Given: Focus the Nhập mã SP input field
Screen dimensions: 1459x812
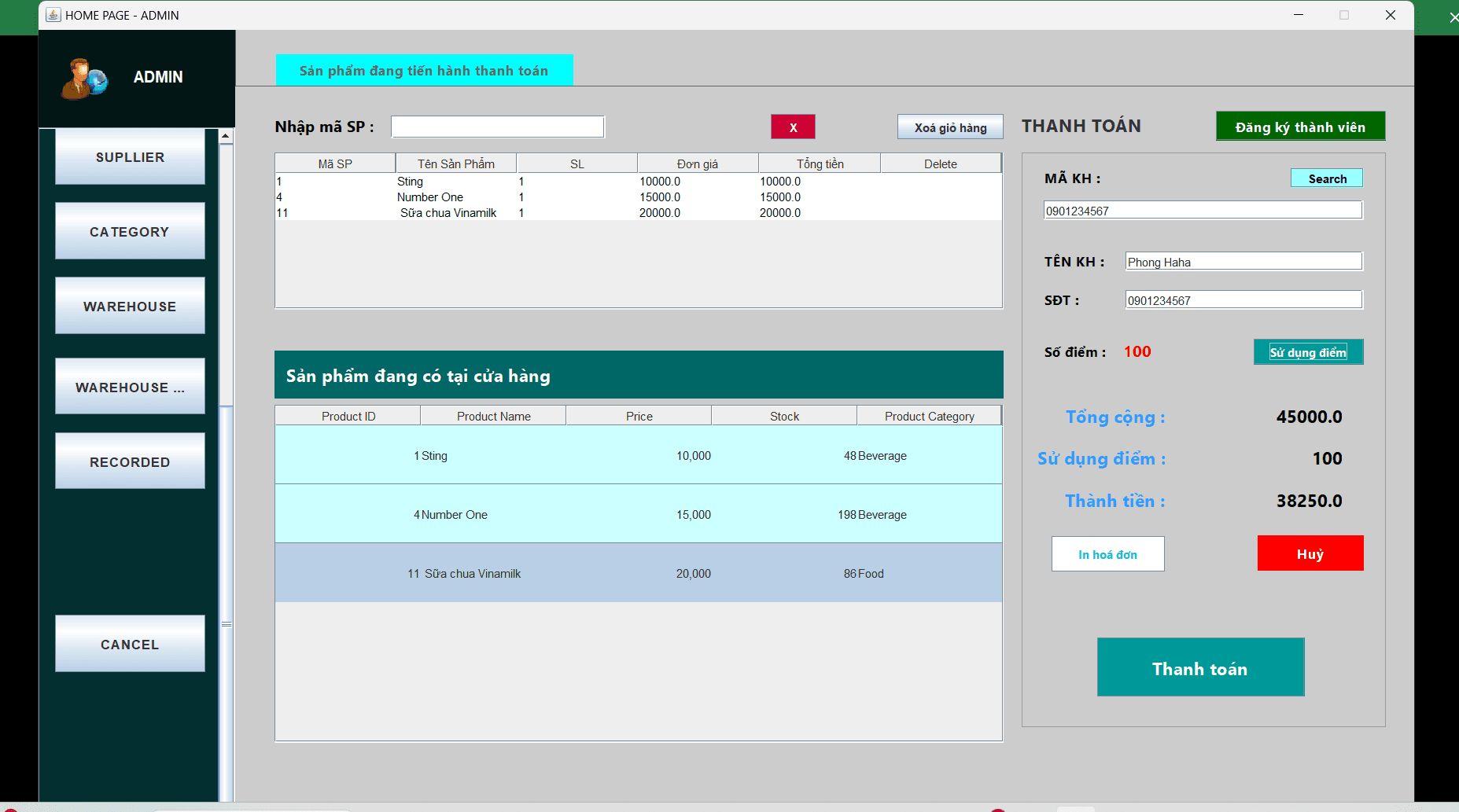Looking at the screenshot, I should pyautogui.click(x=497, y=127).
